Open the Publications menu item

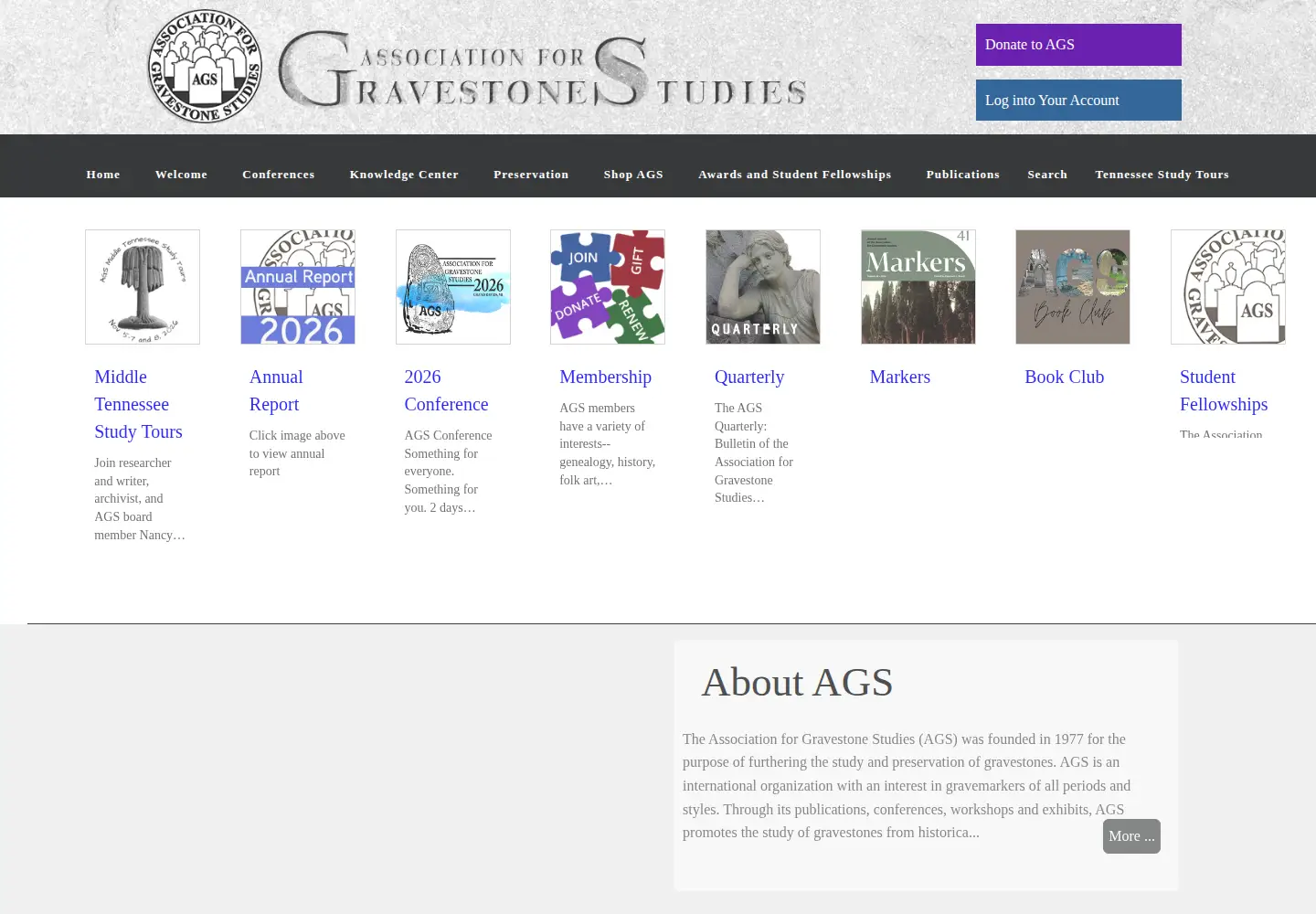click(963, 175)
